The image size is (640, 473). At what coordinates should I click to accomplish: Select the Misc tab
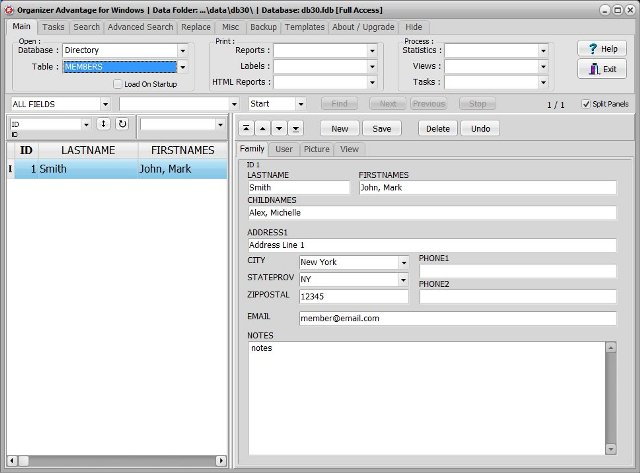tap(231, 27)
